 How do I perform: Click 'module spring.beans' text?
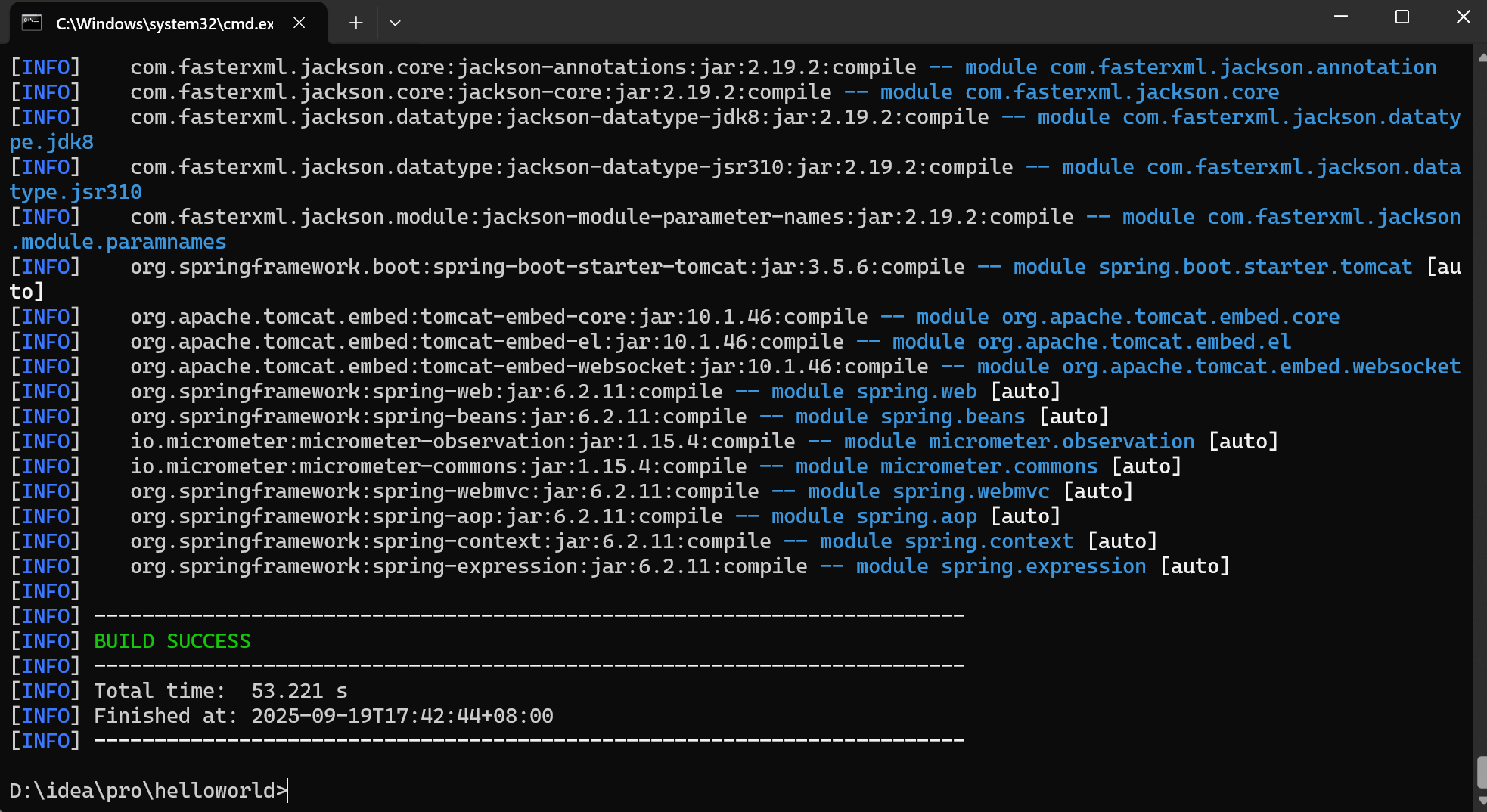point(911,417)
